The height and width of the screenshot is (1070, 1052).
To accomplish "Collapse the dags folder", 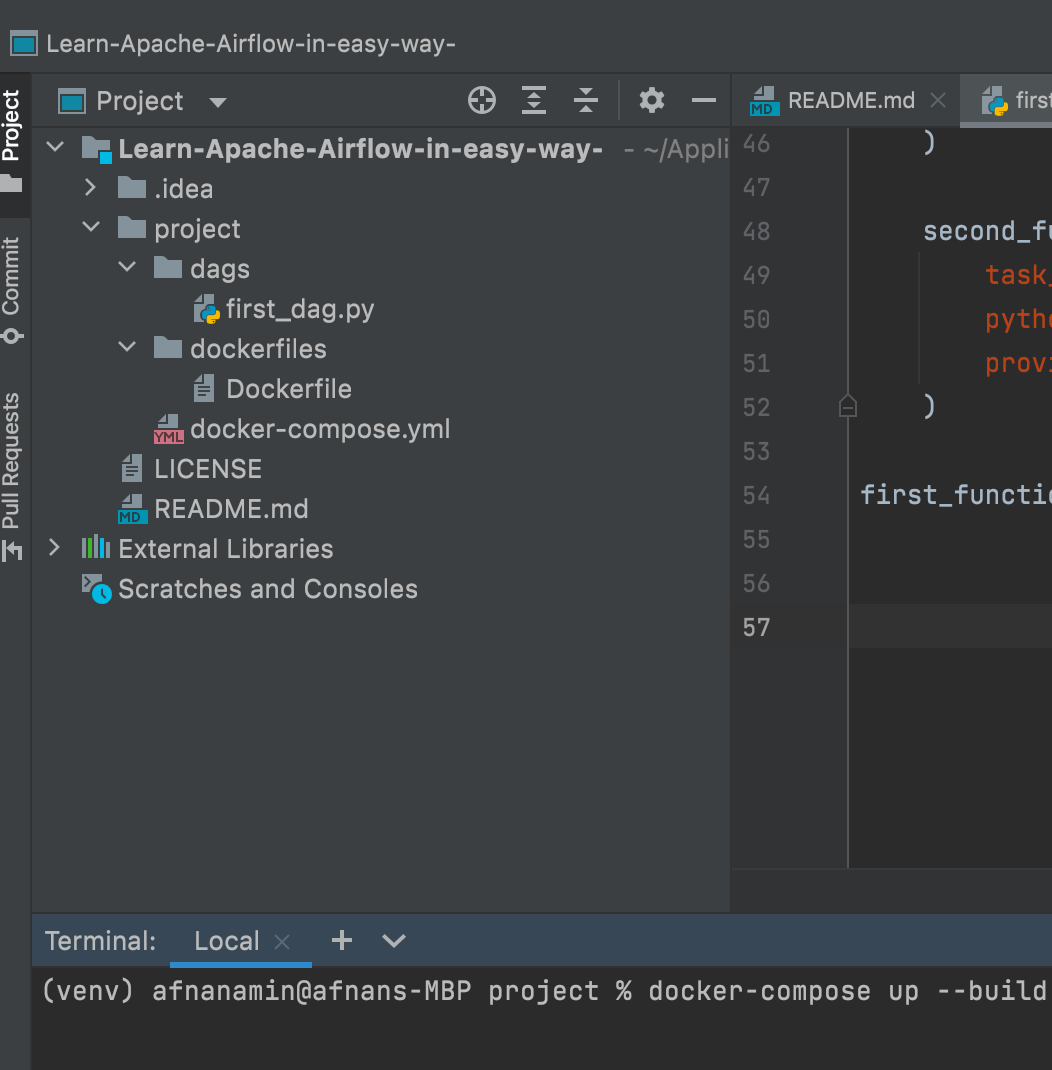I will click(126, 268).
